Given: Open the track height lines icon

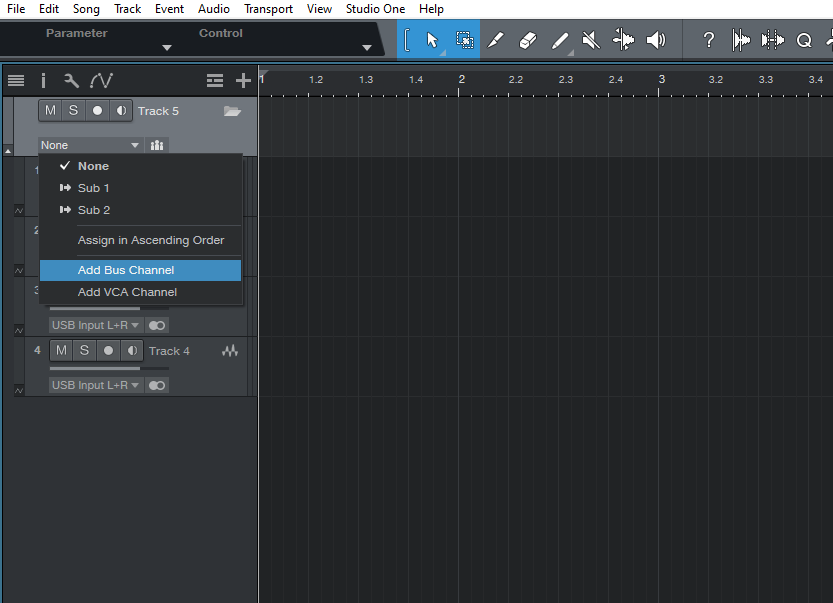Looking at the screenshot, I should pos(215,81).
